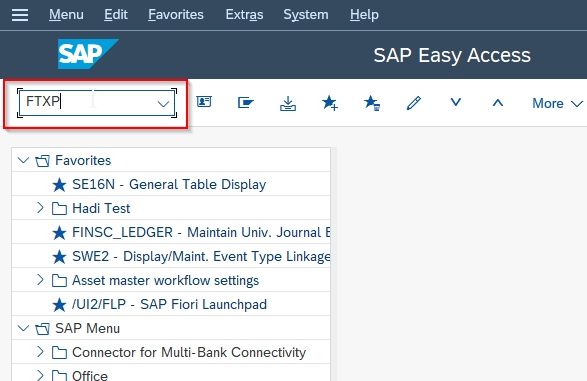This screenshot has width=587, height=381.
Task: Move favorite down with the down arrow
Action: pos(456,102)
